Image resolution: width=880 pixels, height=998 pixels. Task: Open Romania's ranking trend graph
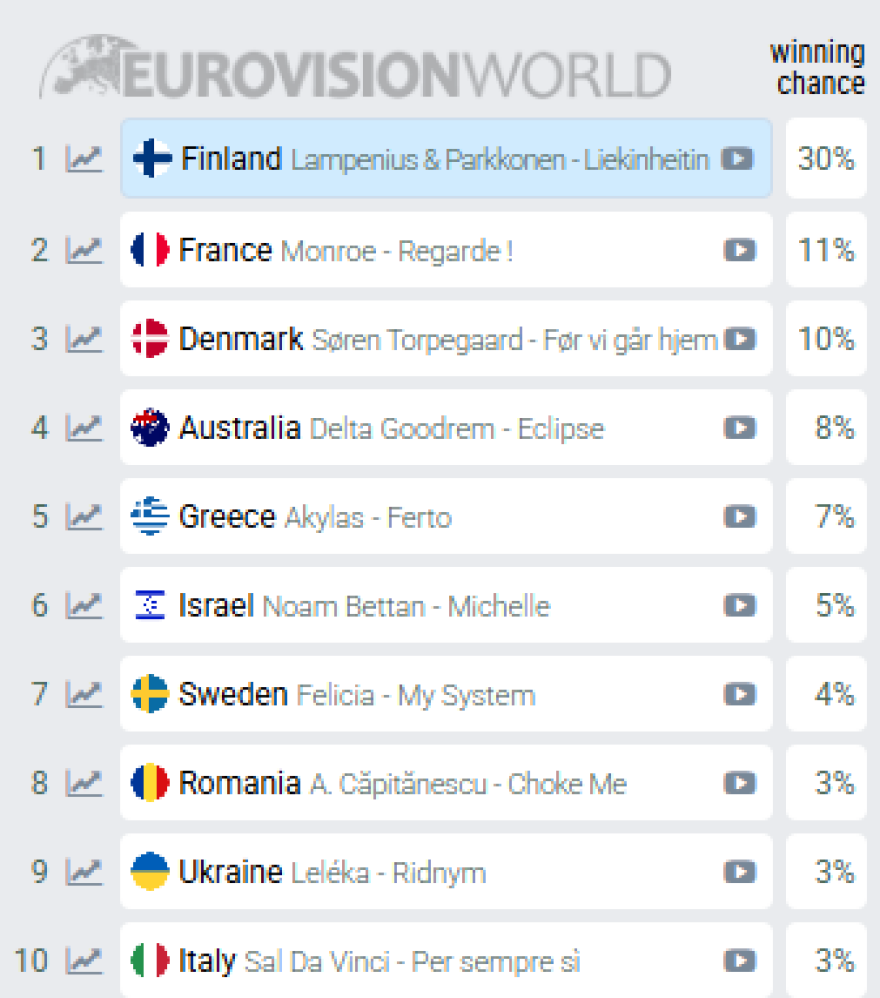85,783
